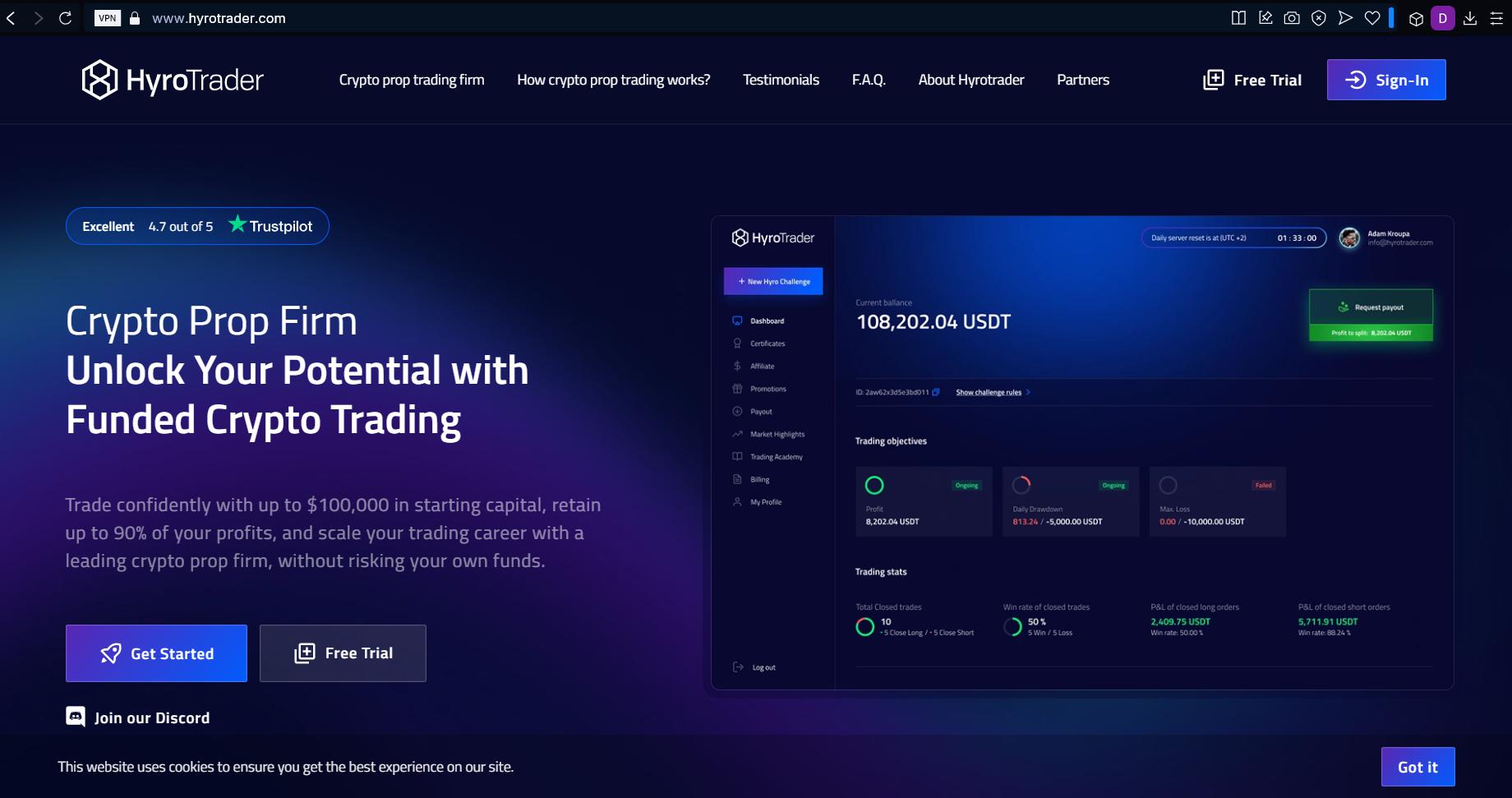Select Promotions in dashboard sidebar

tap(768, 389)
